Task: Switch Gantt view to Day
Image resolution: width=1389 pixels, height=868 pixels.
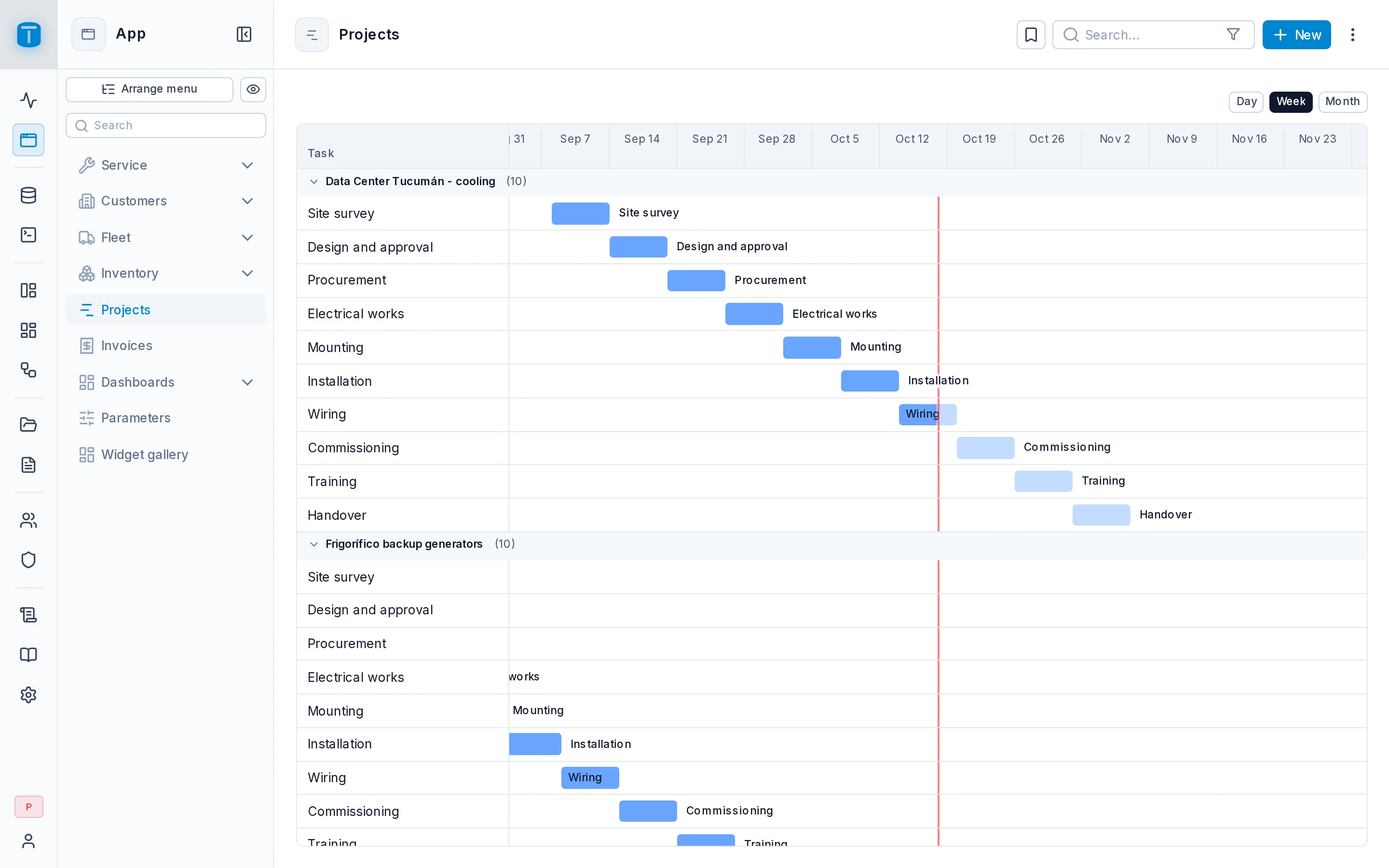Action: [1246, 102]
